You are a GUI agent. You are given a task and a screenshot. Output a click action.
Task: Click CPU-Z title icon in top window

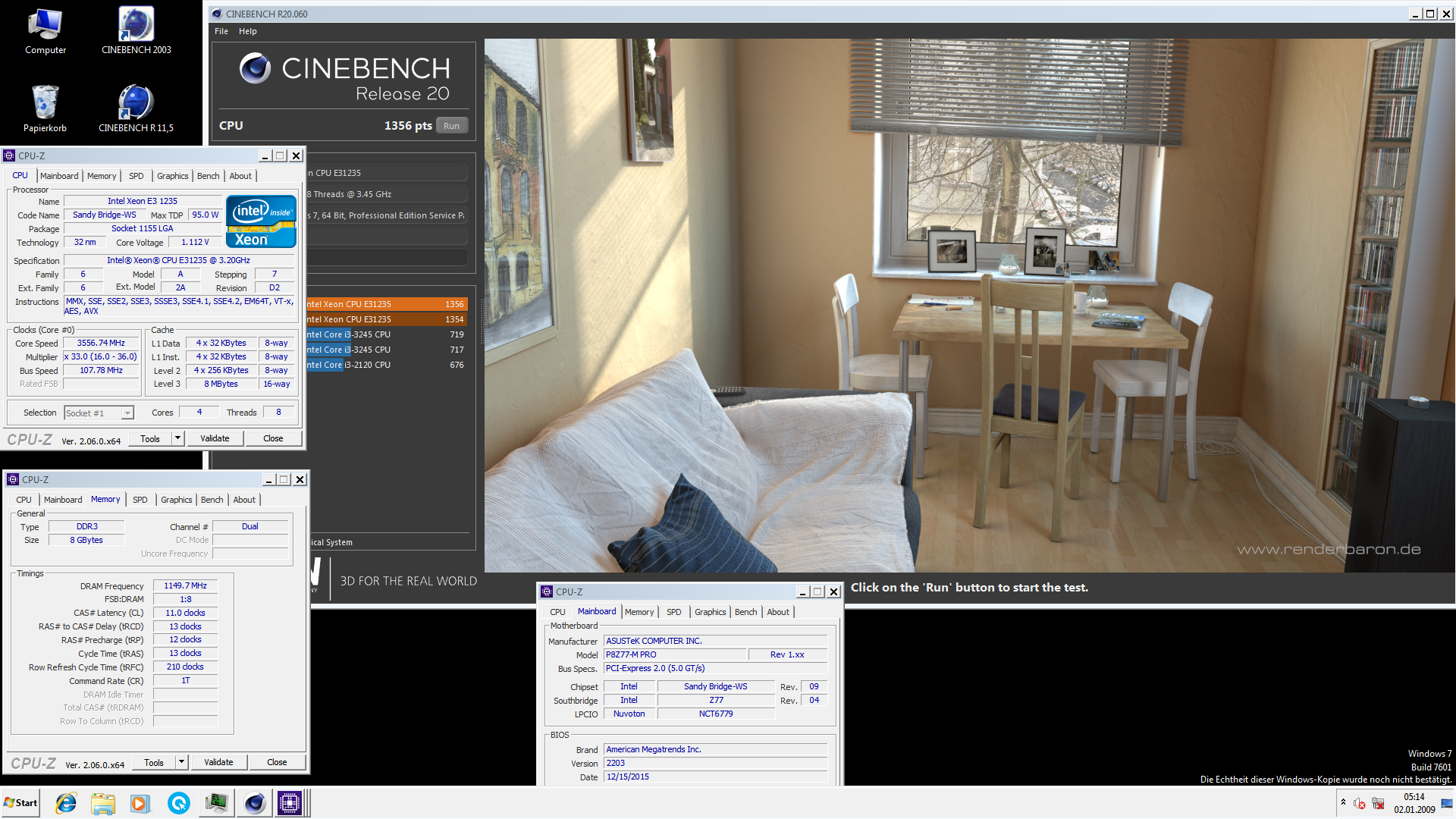pyautogui.click(x=9, y=155)
